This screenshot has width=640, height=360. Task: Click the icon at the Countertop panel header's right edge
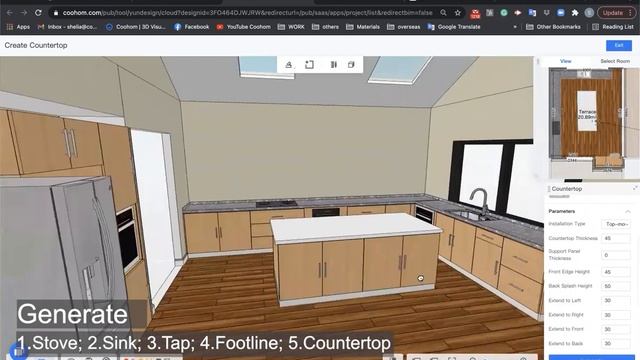pos(635,188)
